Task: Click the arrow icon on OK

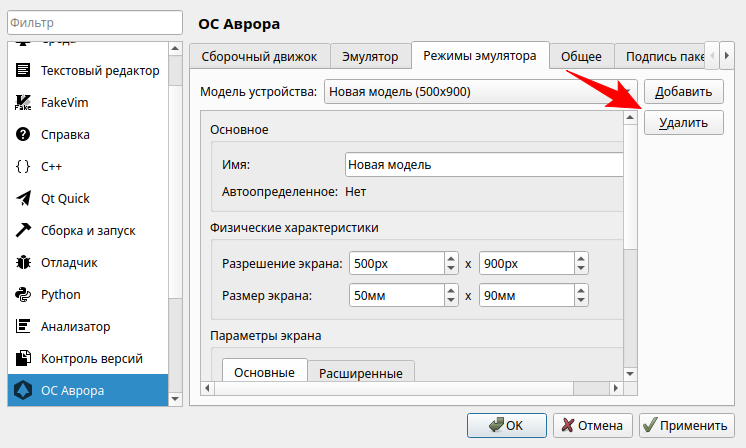Action: tap(496, 425)
